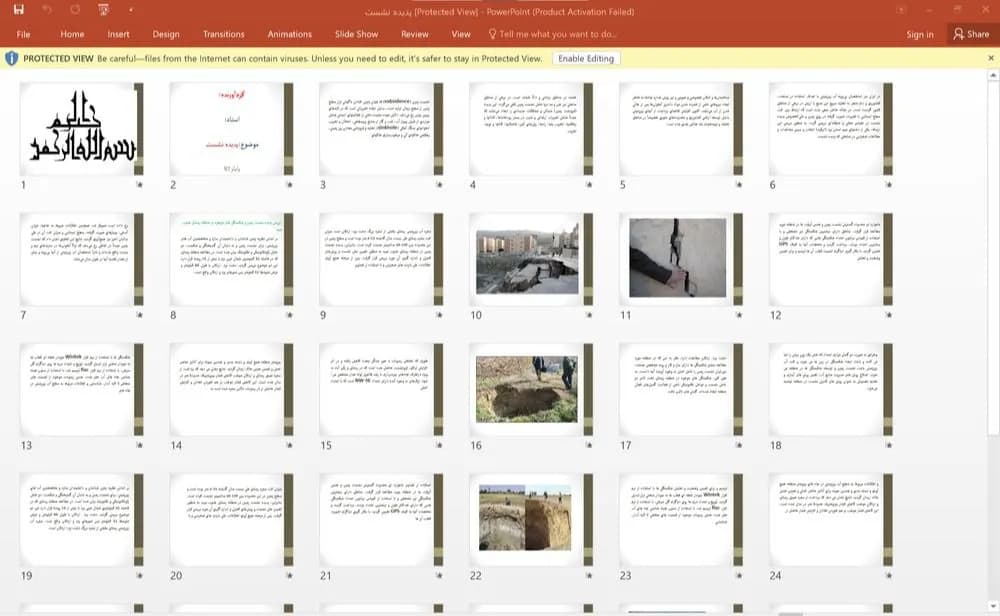Select slide 22 thumbnail with pit photos

click(x=531, y=520)
